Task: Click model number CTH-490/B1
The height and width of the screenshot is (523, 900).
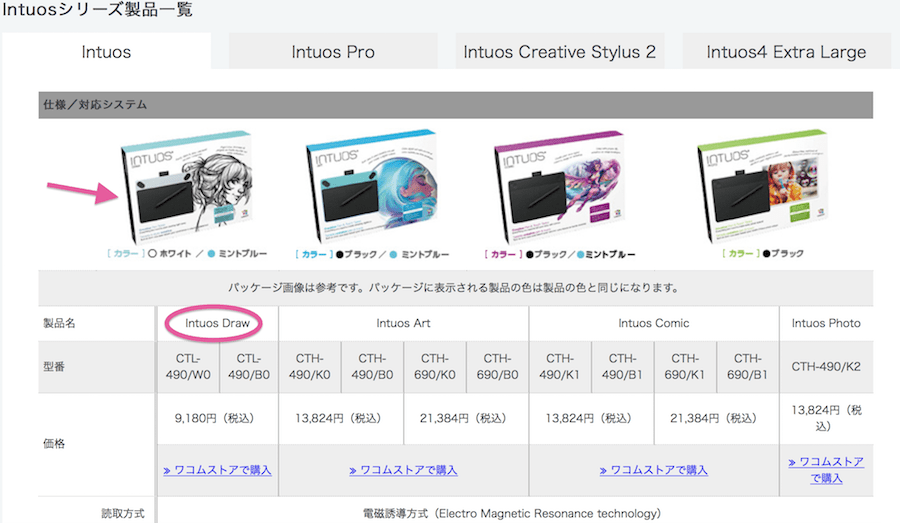Action: tap(622, 367)
